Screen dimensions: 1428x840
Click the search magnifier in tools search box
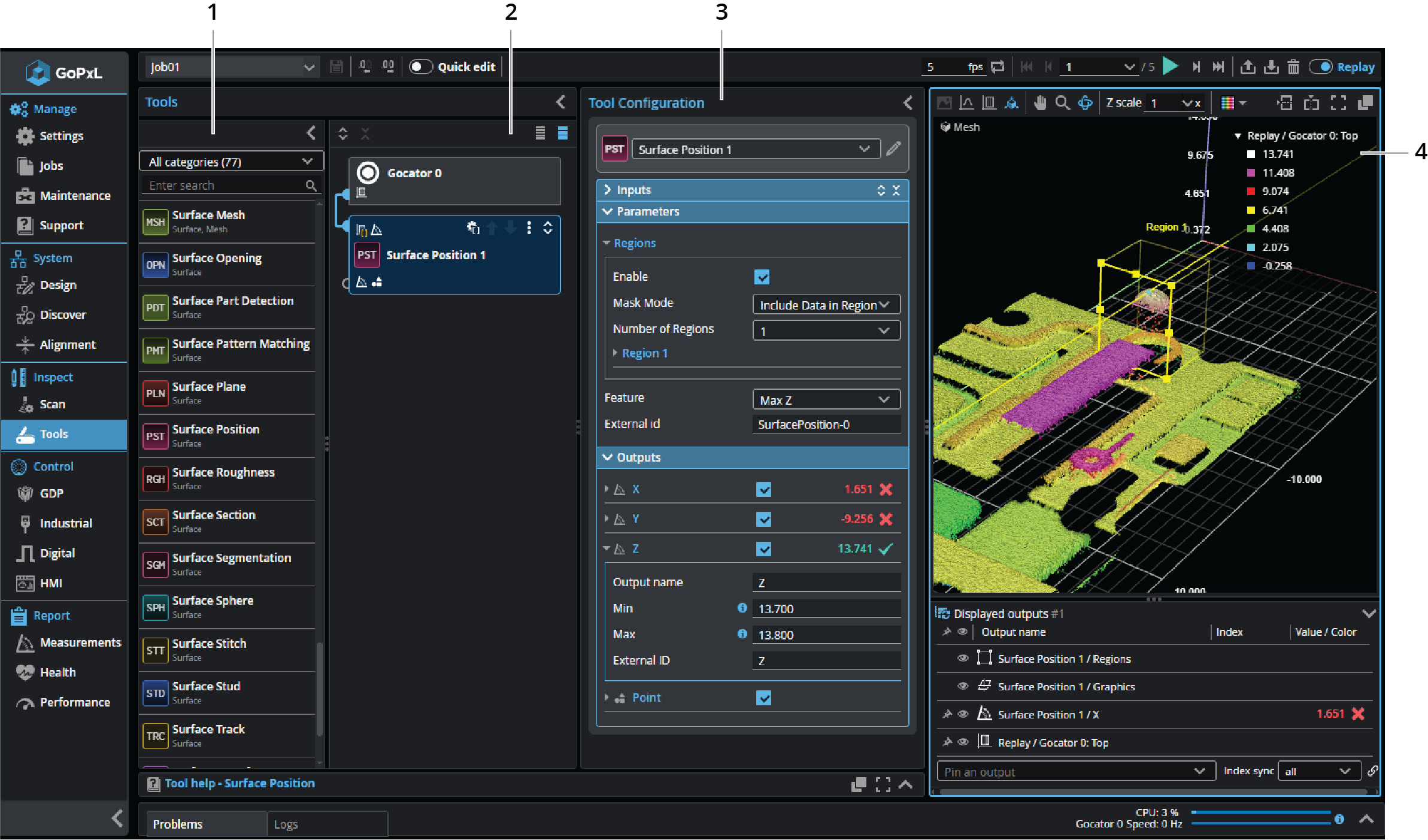pyautogui.click(x=311, y=186)
